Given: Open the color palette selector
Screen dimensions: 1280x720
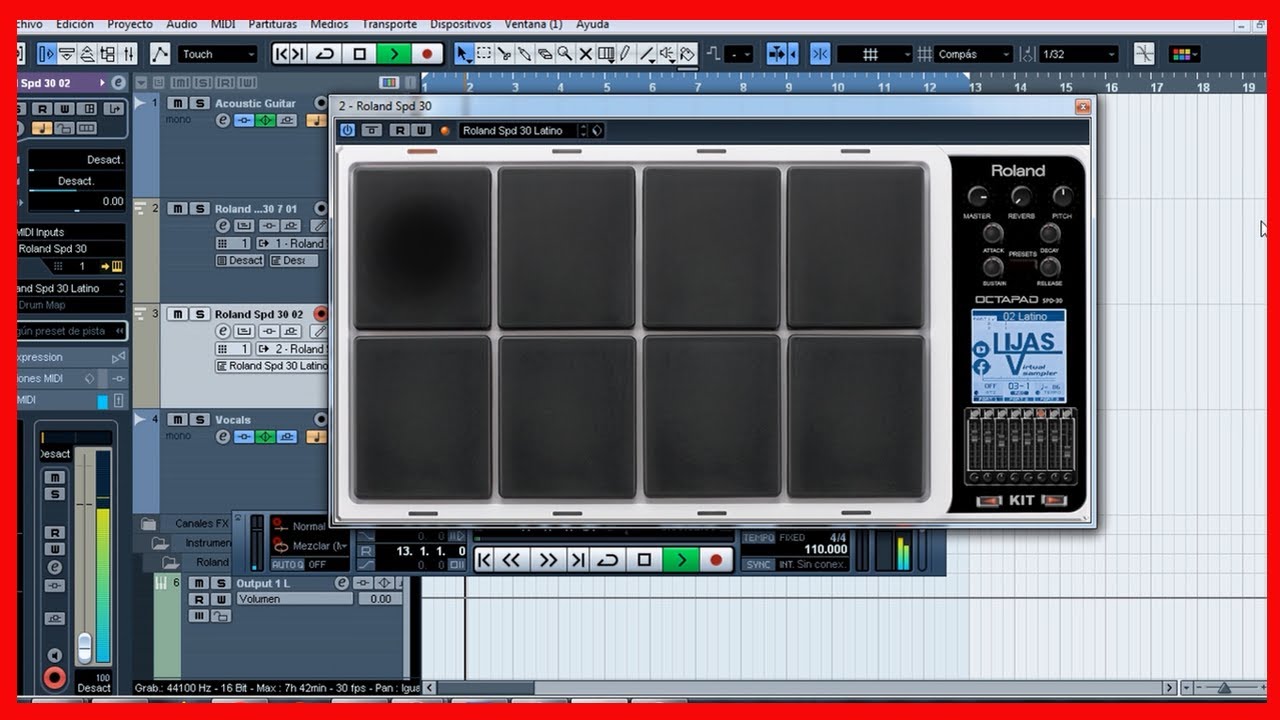Looking at the screenshot, I should pos(1184,54).
